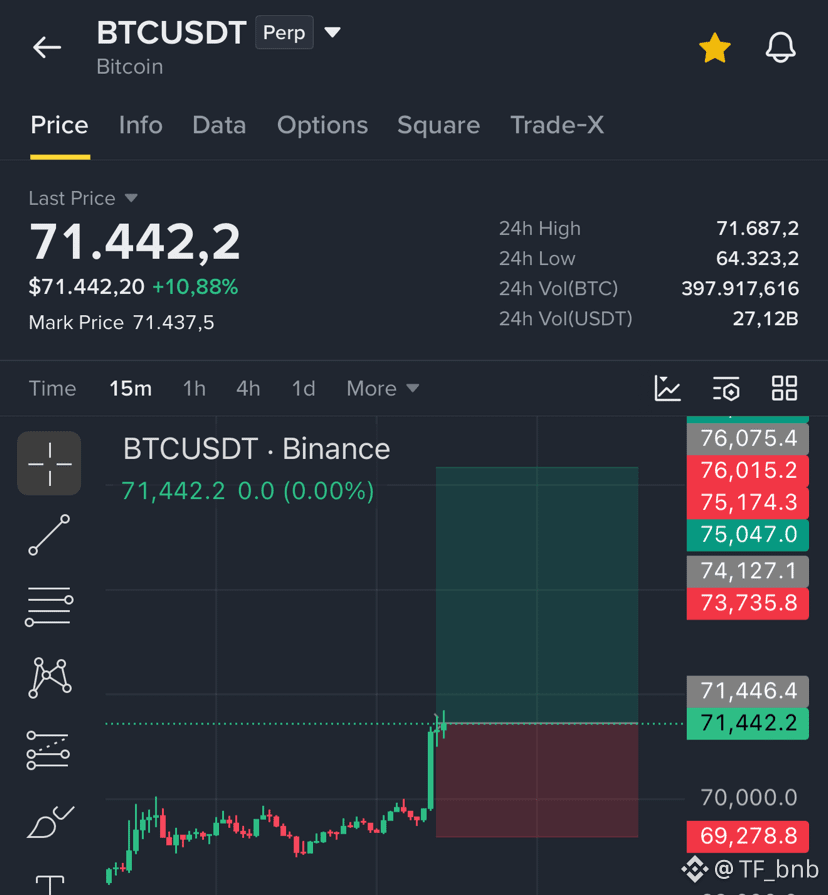Select the brush drawing tool

(x=50, y=822)
